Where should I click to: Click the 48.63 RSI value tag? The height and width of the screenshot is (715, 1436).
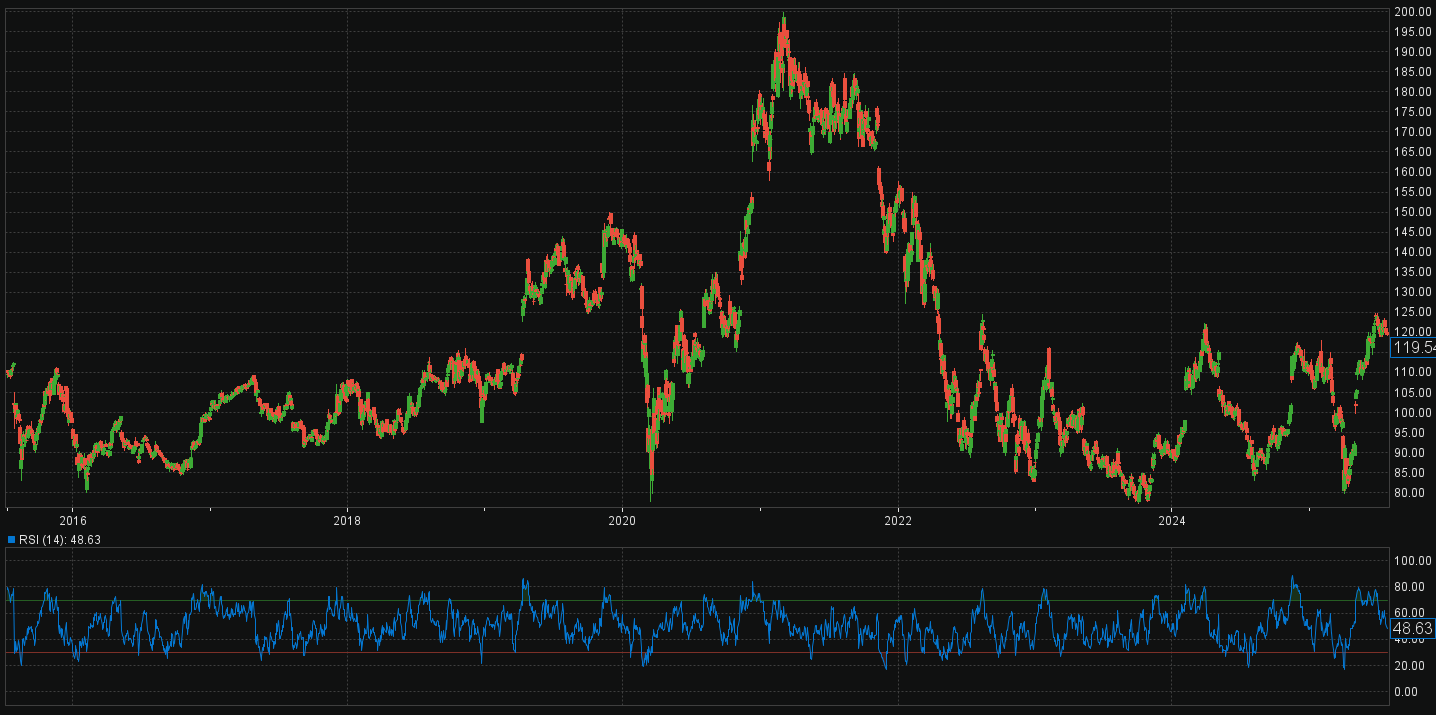point(1413,629)
